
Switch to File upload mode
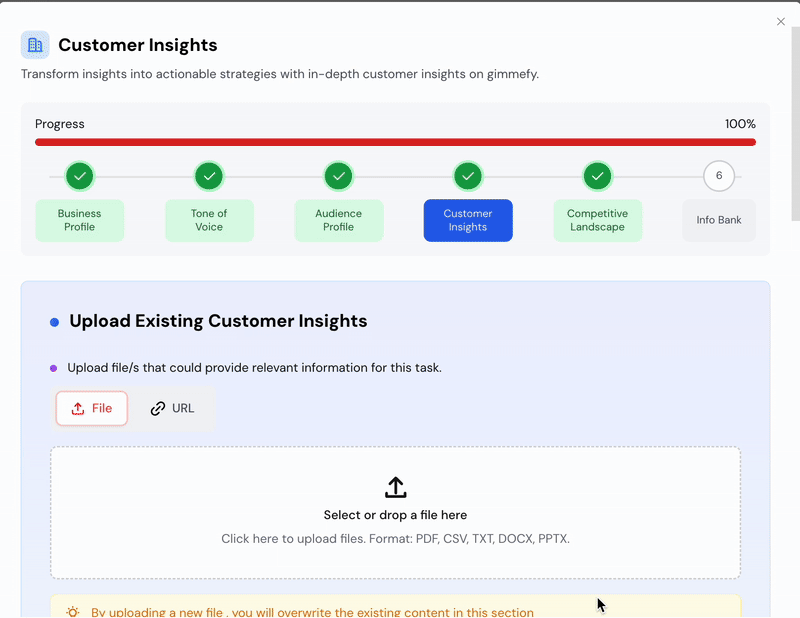92,408
